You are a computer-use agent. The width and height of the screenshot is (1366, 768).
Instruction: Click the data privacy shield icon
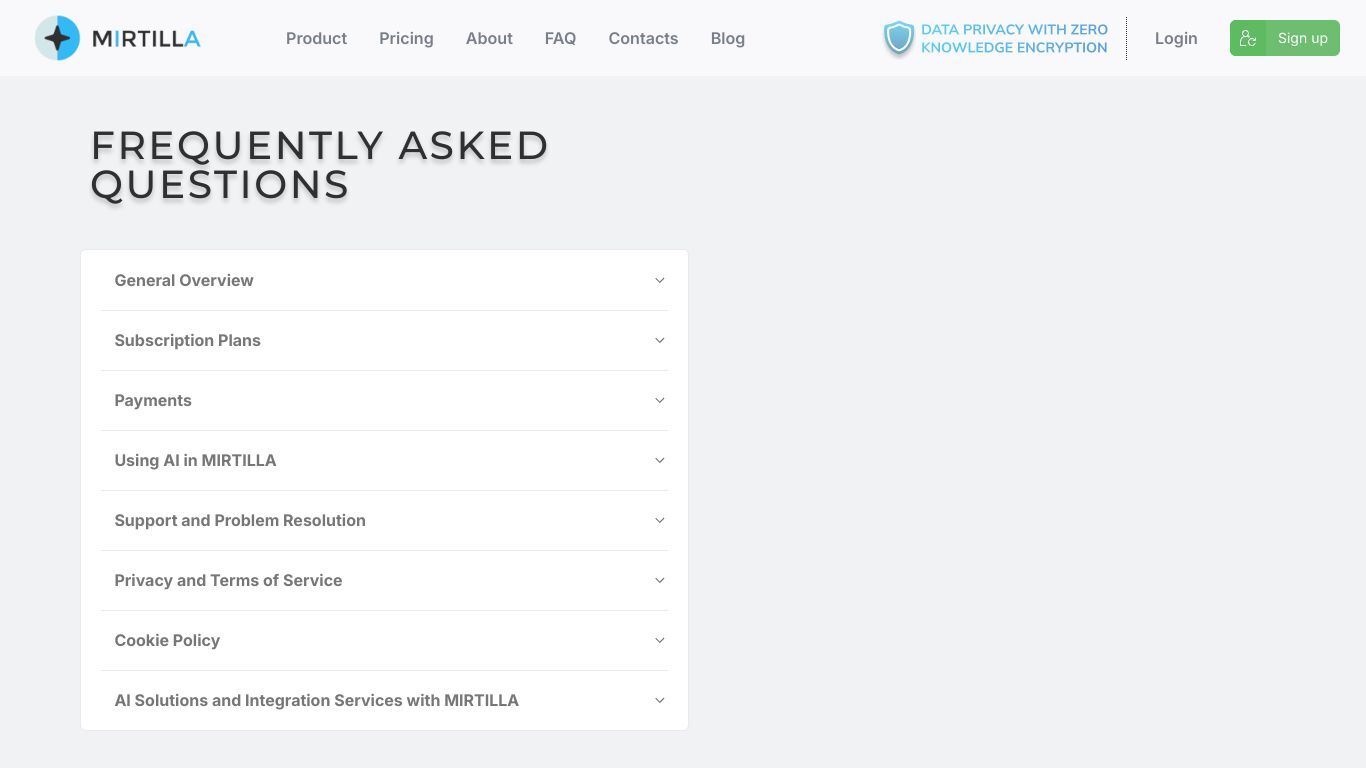[899, 38]
